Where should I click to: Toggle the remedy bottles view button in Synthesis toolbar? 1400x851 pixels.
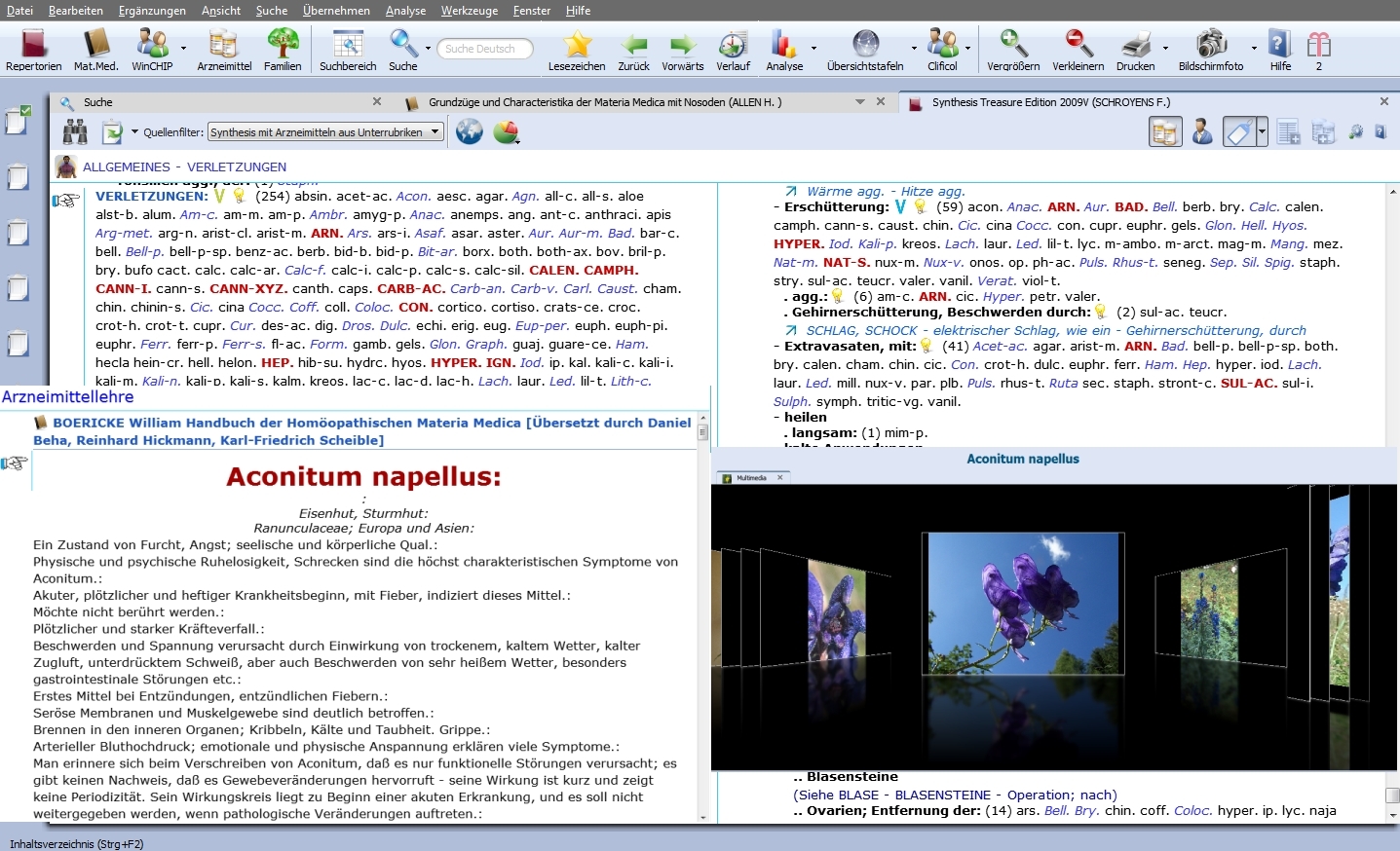pyautogui.click(x=1165, y=131)
